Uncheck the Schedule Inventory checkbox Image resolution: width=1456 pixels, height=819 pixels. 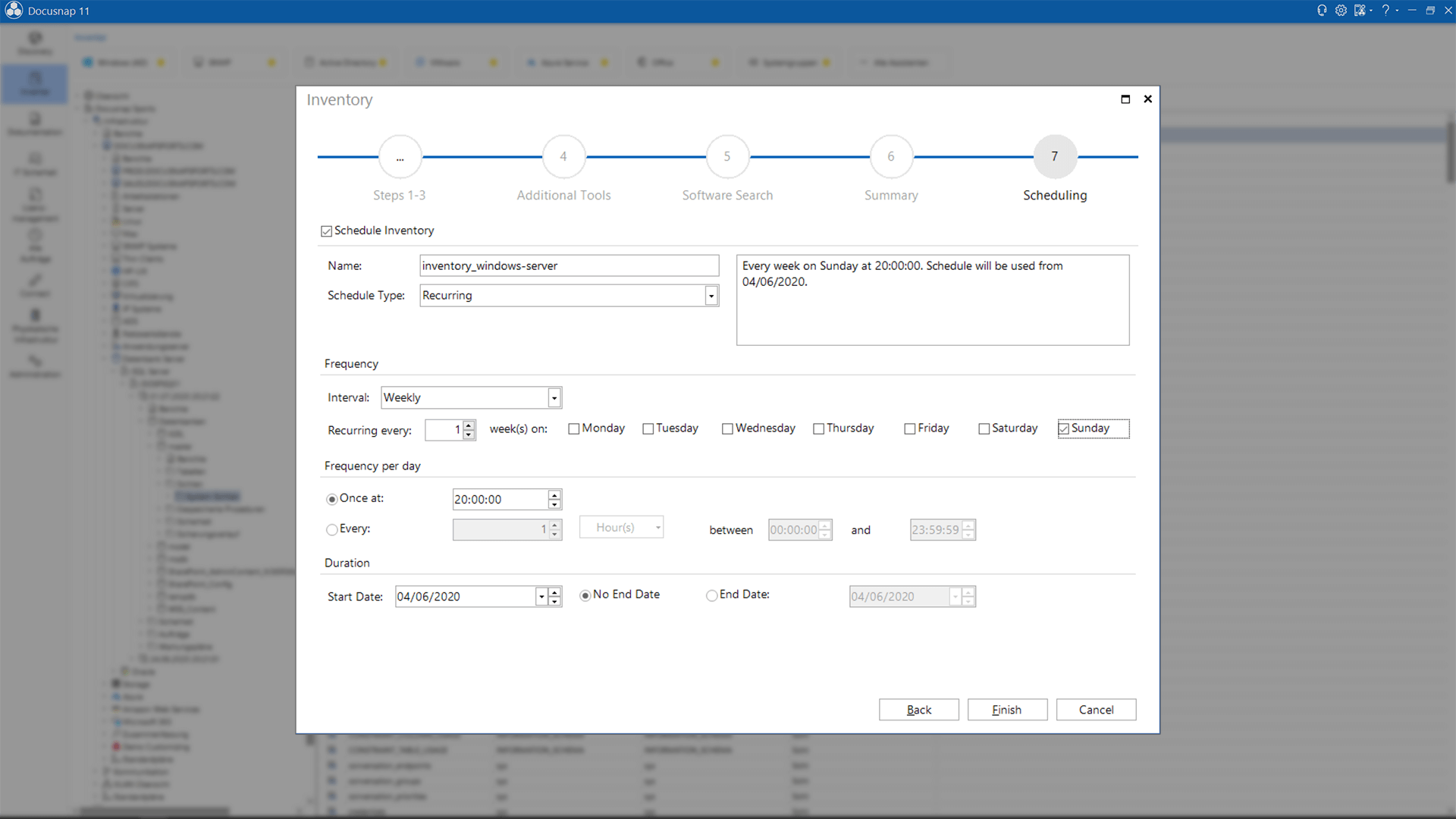(326, 231)
